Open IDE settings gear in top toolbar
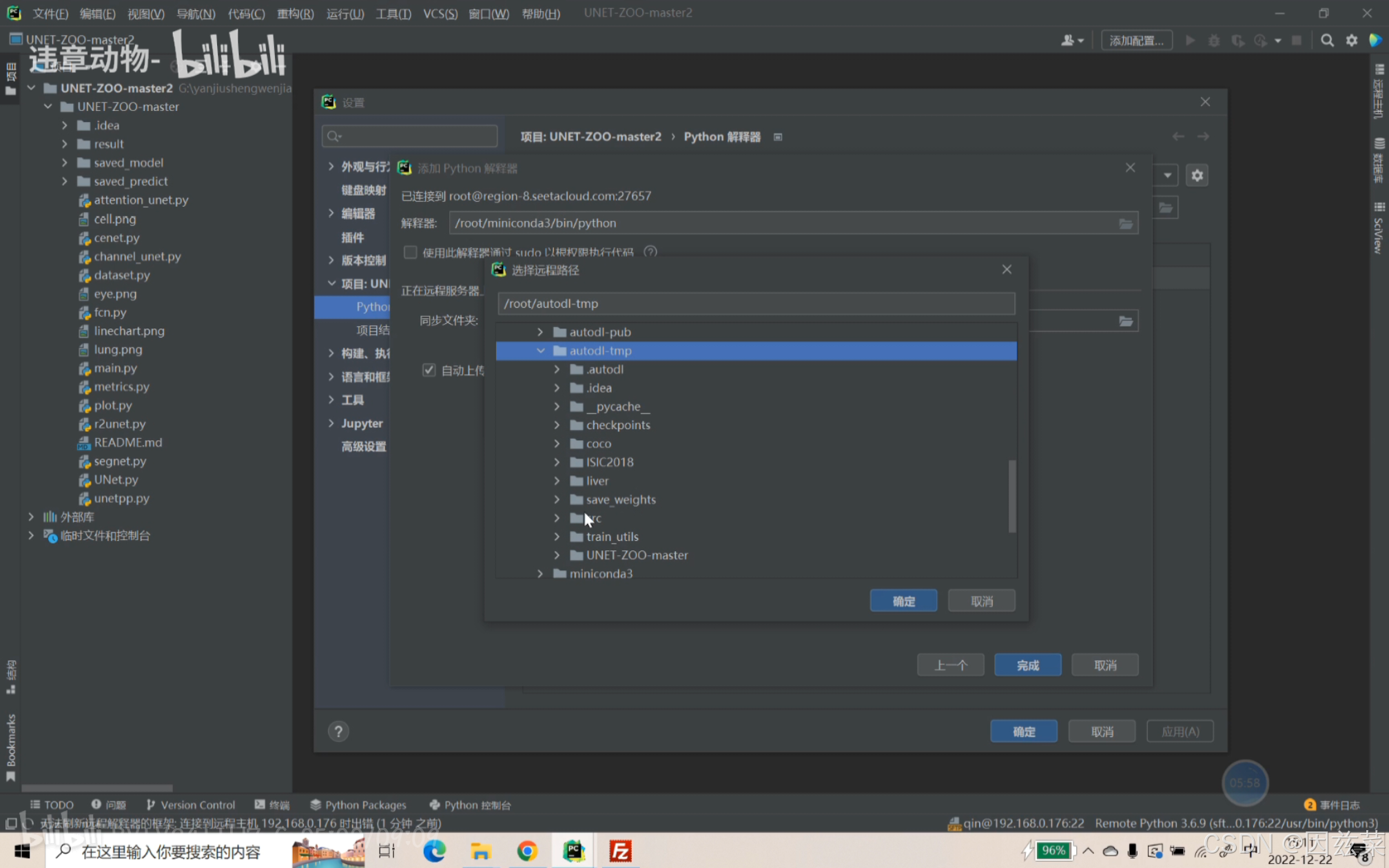1389x868 pixels. (1352, 41)
